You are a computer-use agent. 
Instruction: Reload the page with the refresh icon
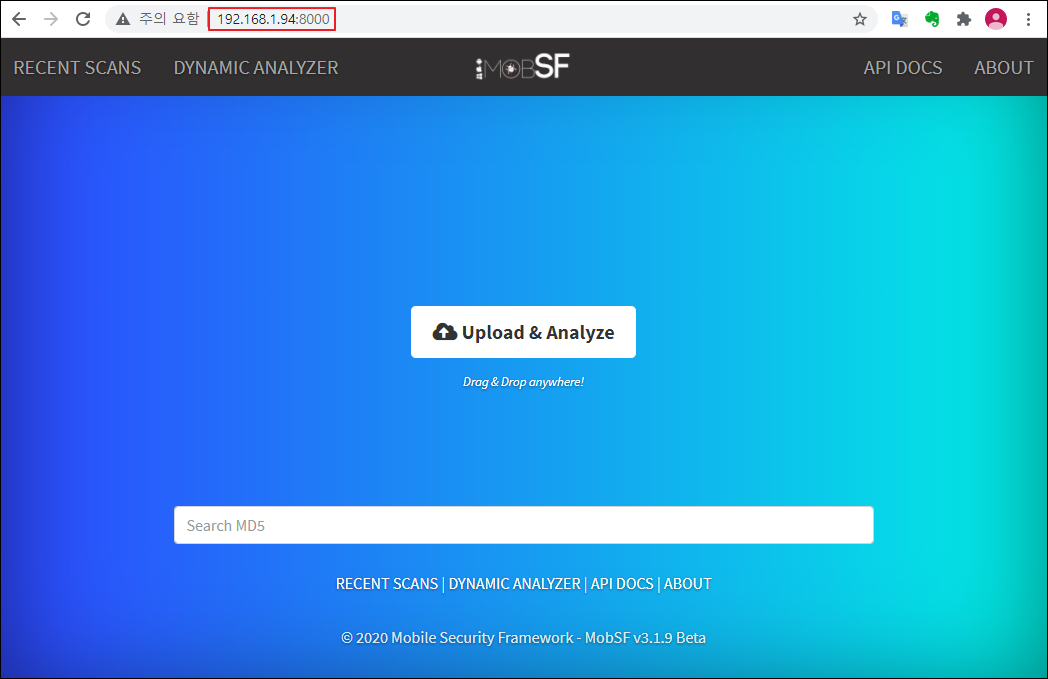pos(83,19)
